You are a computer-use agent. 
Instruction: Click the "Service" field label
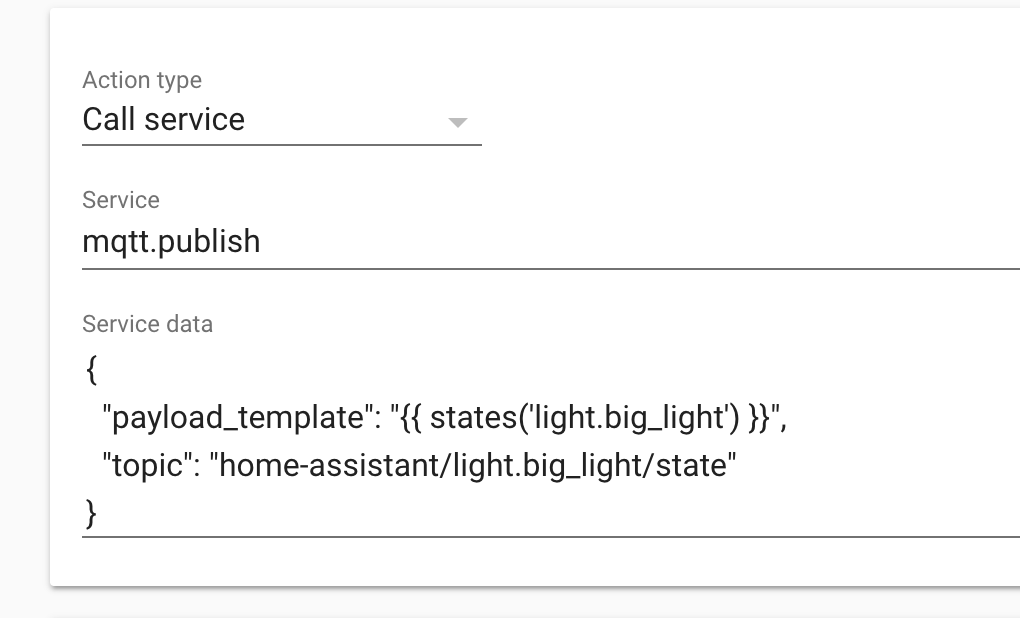(121, 200)
